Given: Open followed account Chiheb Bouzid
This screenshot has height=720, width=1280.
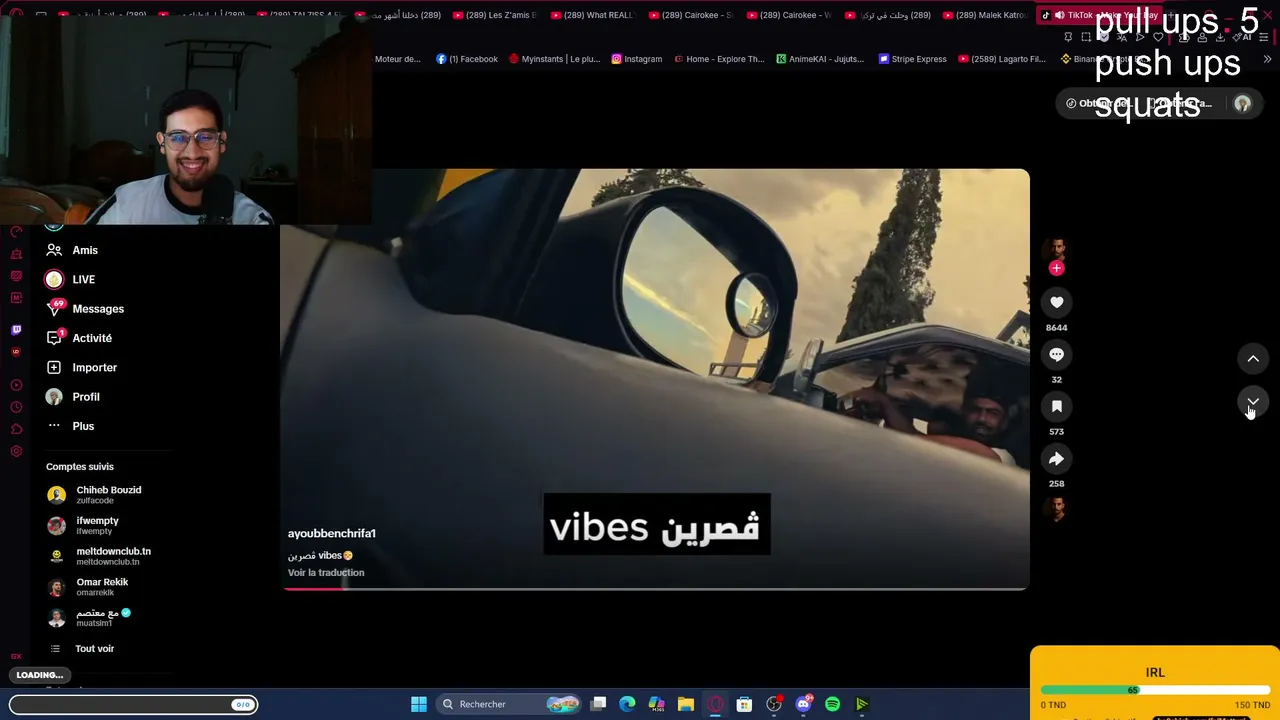Looking at the screenshot, I should [108, 495].
